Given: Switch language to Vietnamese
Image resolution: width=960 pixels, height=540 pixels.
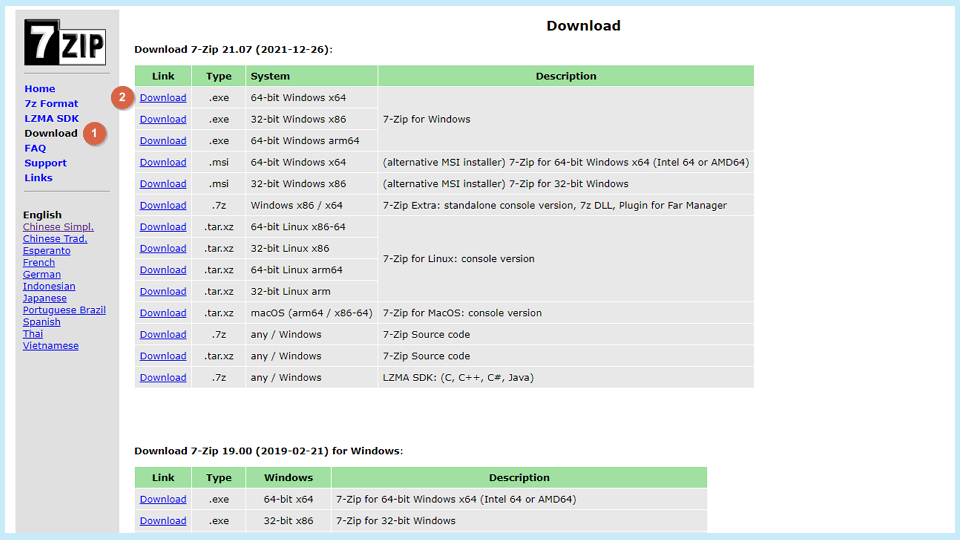Looking at the screenshot, I should coord(51,345).
